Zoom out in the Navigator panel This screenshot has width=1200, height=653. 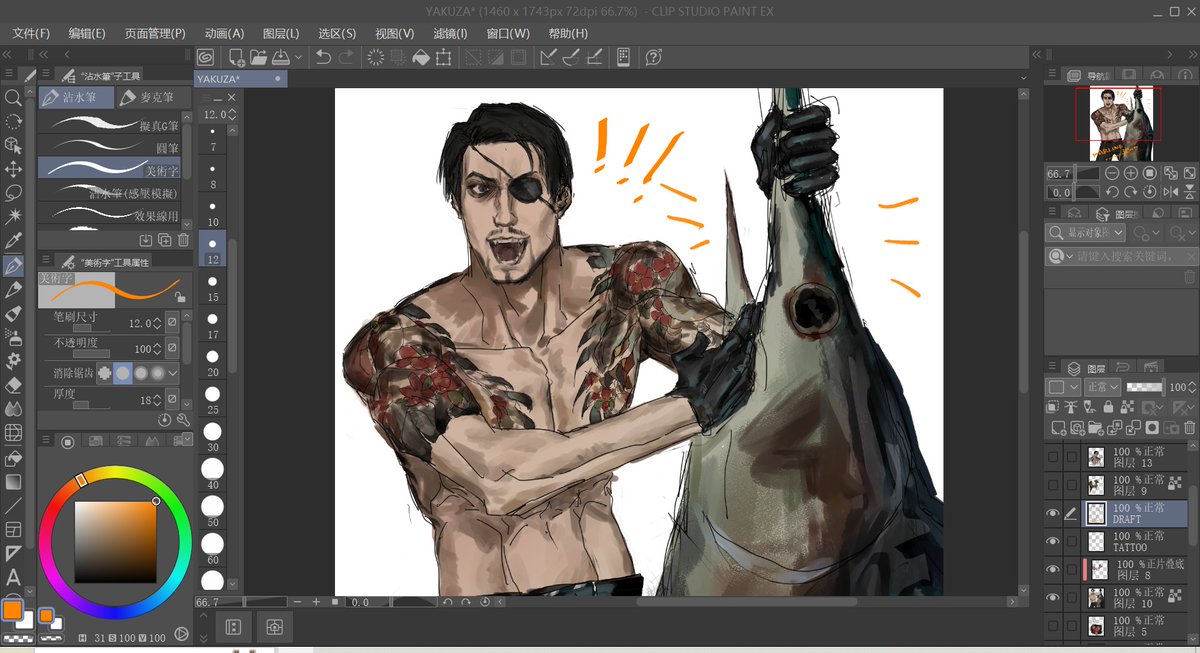(x=1112, y=174)
